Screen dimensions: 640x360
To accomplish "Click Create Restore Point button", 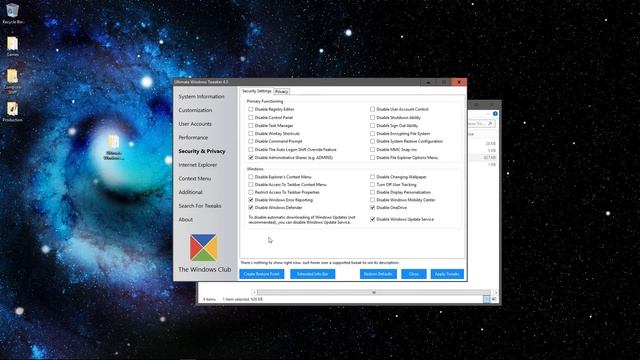I will click(x=262, y=274).
